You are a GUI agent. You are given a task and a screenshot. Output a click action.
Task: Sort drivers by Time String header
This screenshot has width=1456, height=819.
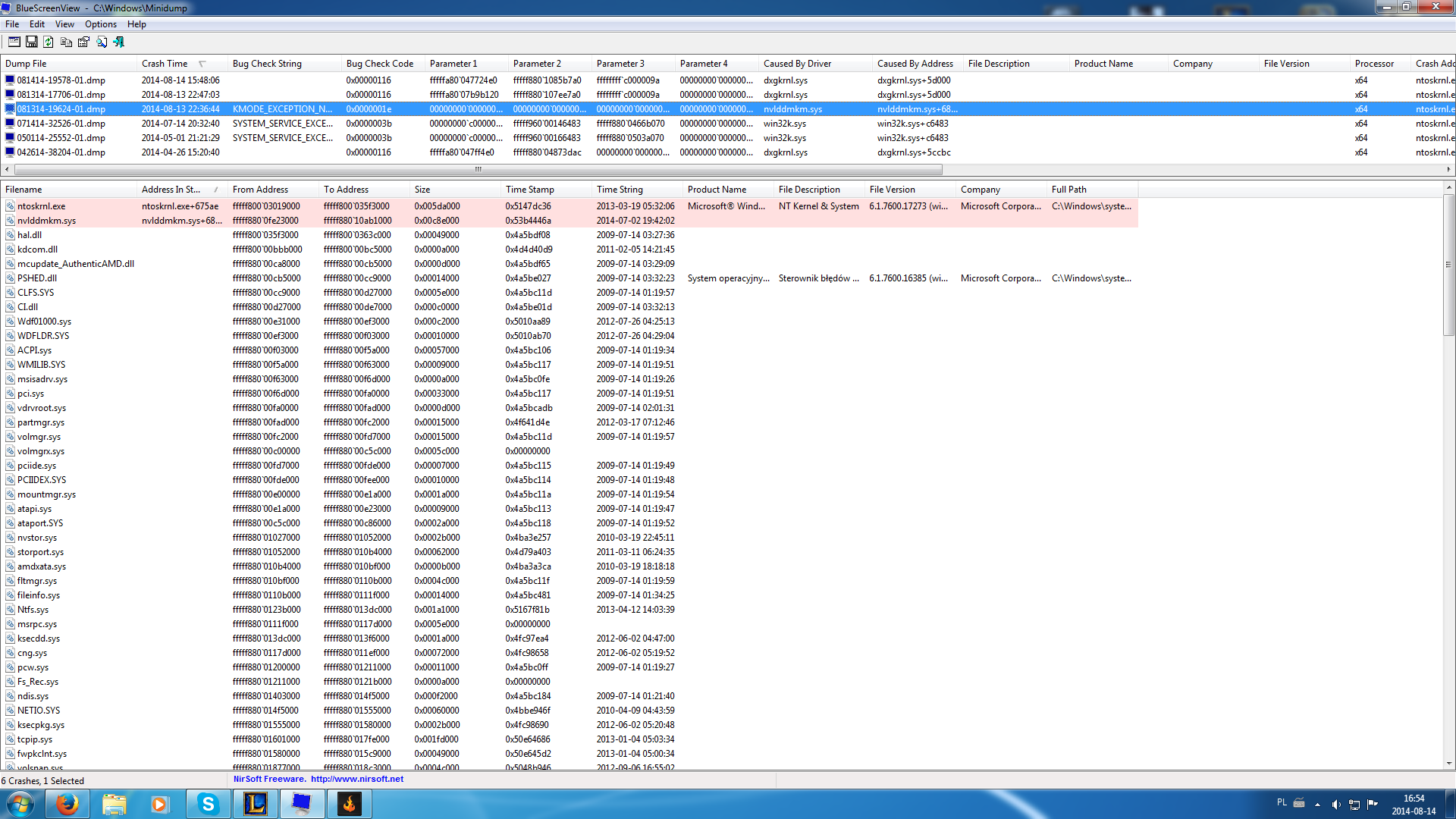(637, 190)
